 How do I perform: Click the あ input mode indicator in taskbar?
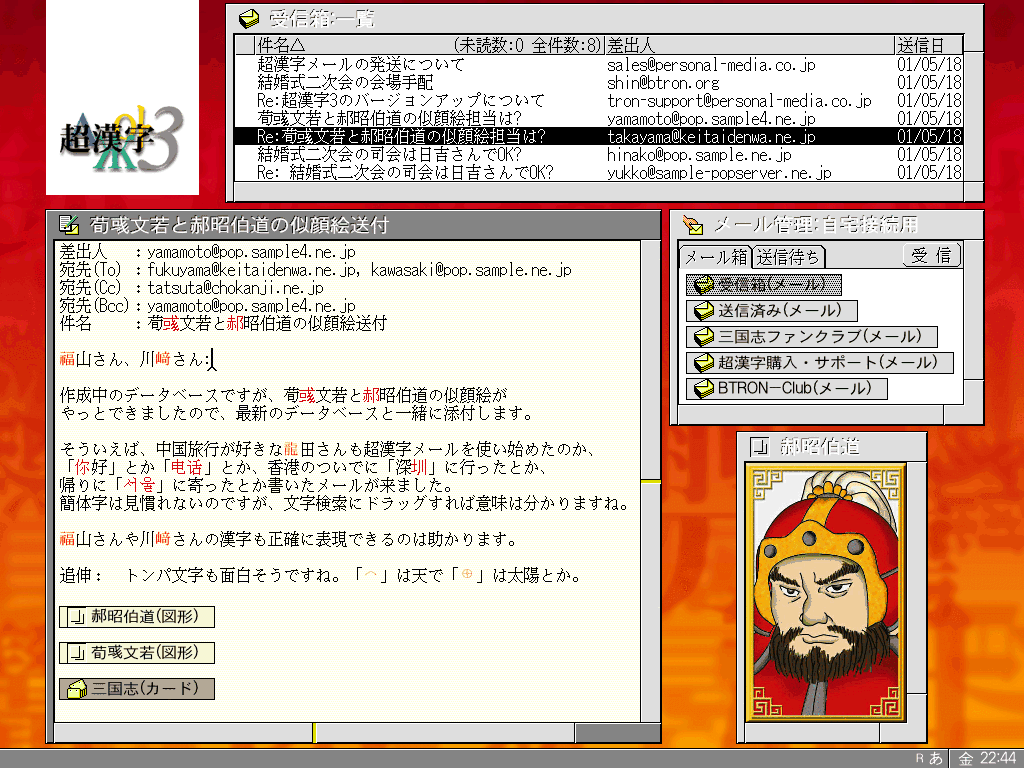tap(936, 758)
